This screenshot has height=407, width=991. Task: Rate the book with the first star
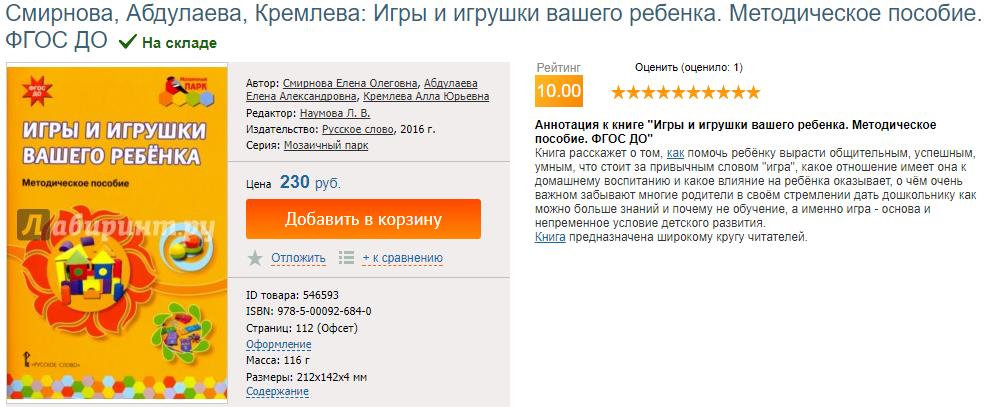pos(618,92)
